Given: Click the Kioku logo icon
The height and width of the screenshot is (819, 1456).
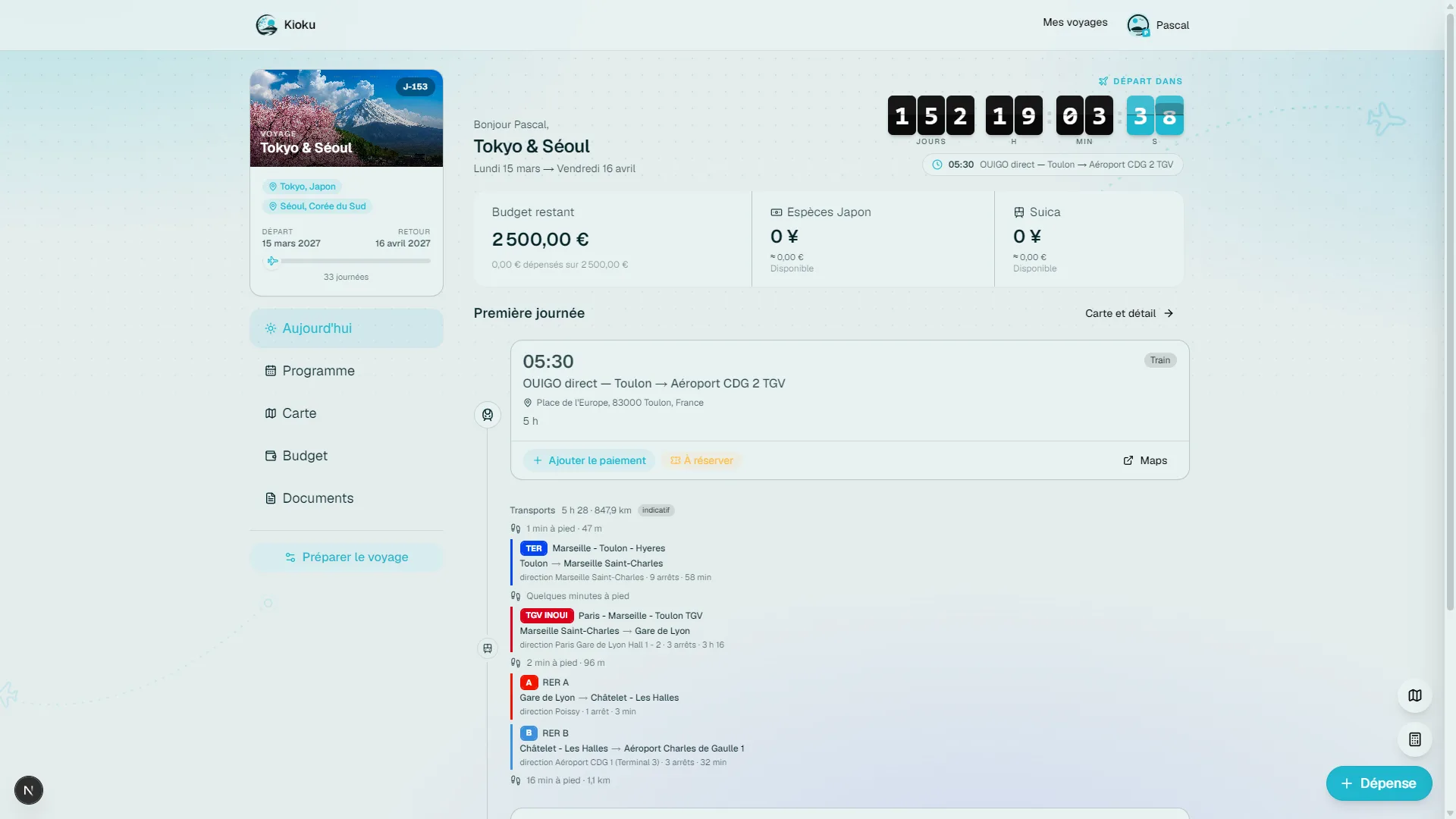Looking at the screenshot, I should click(x=266, y=25).
